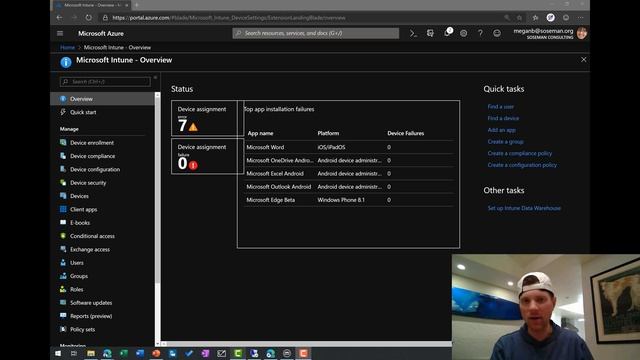Click Set up Intune Data Warehouse link

pyautogui.click(x=524, y=208)
